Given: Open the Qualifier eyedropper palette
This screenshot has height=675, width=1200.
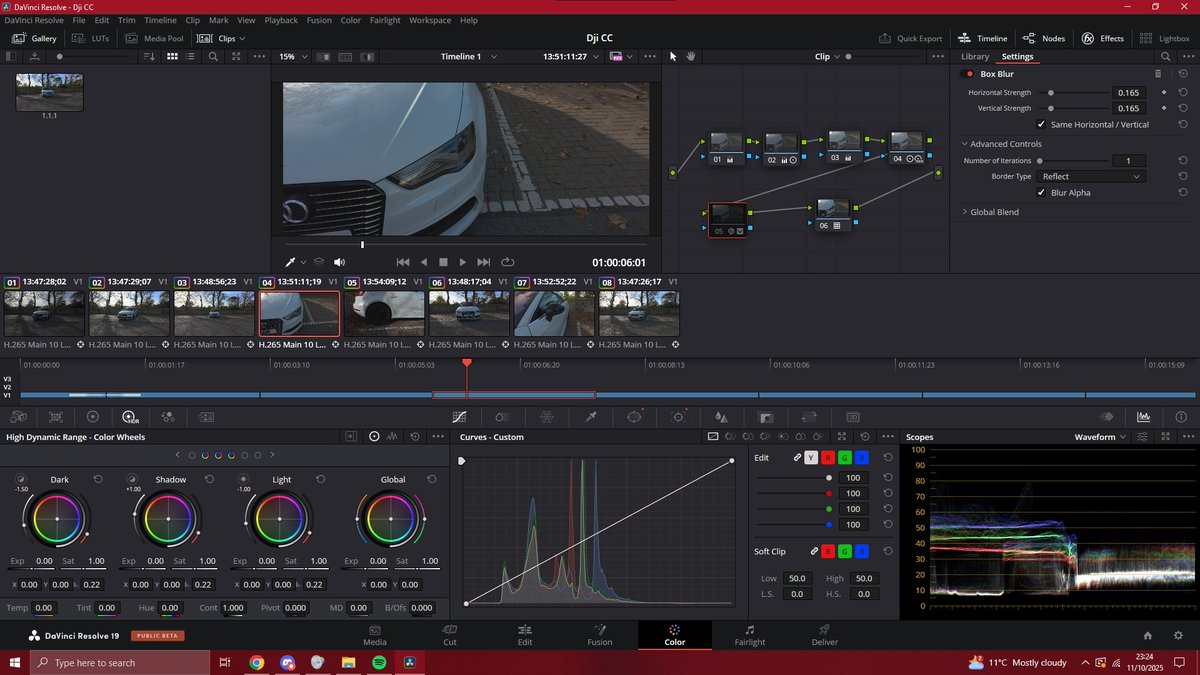Looking at the screenshot, I should point(591,416).
